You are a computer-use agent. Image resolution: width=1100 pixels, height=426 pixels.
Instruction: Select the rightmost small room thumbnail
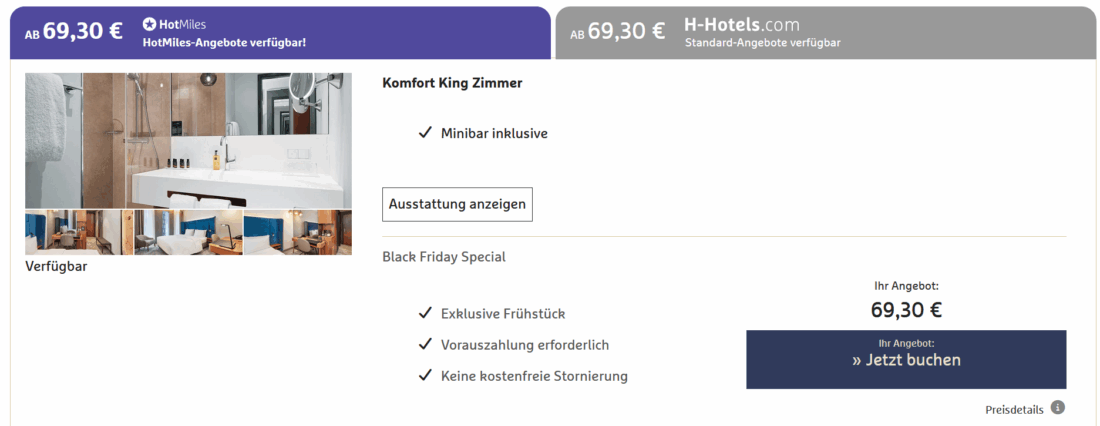click(298, 232)
